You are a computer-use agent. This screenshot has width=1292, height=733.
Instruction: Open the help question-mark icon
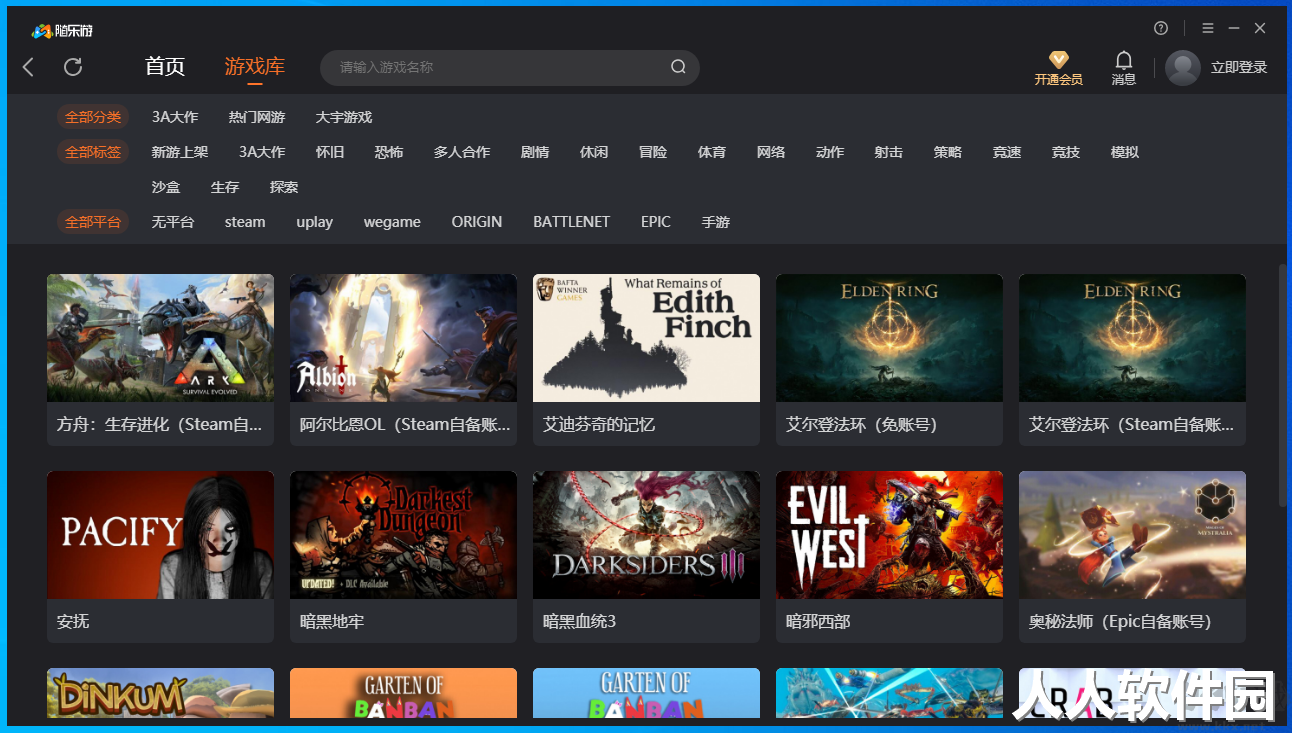(1161, 28)
